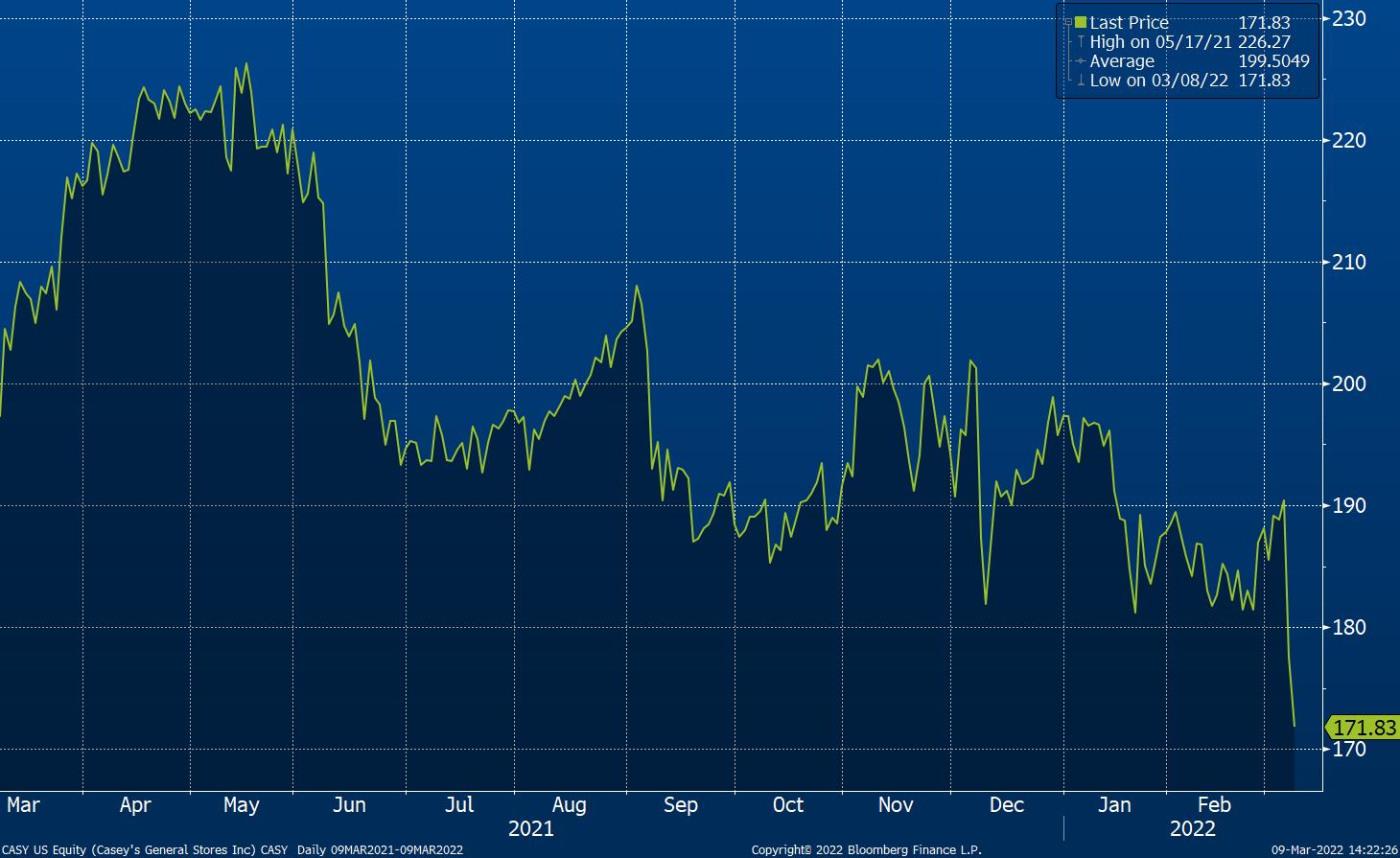This screenshot has width=1400, height=858.
Task: Click the 180 price axis label
Action: [x=1348, y=627]
